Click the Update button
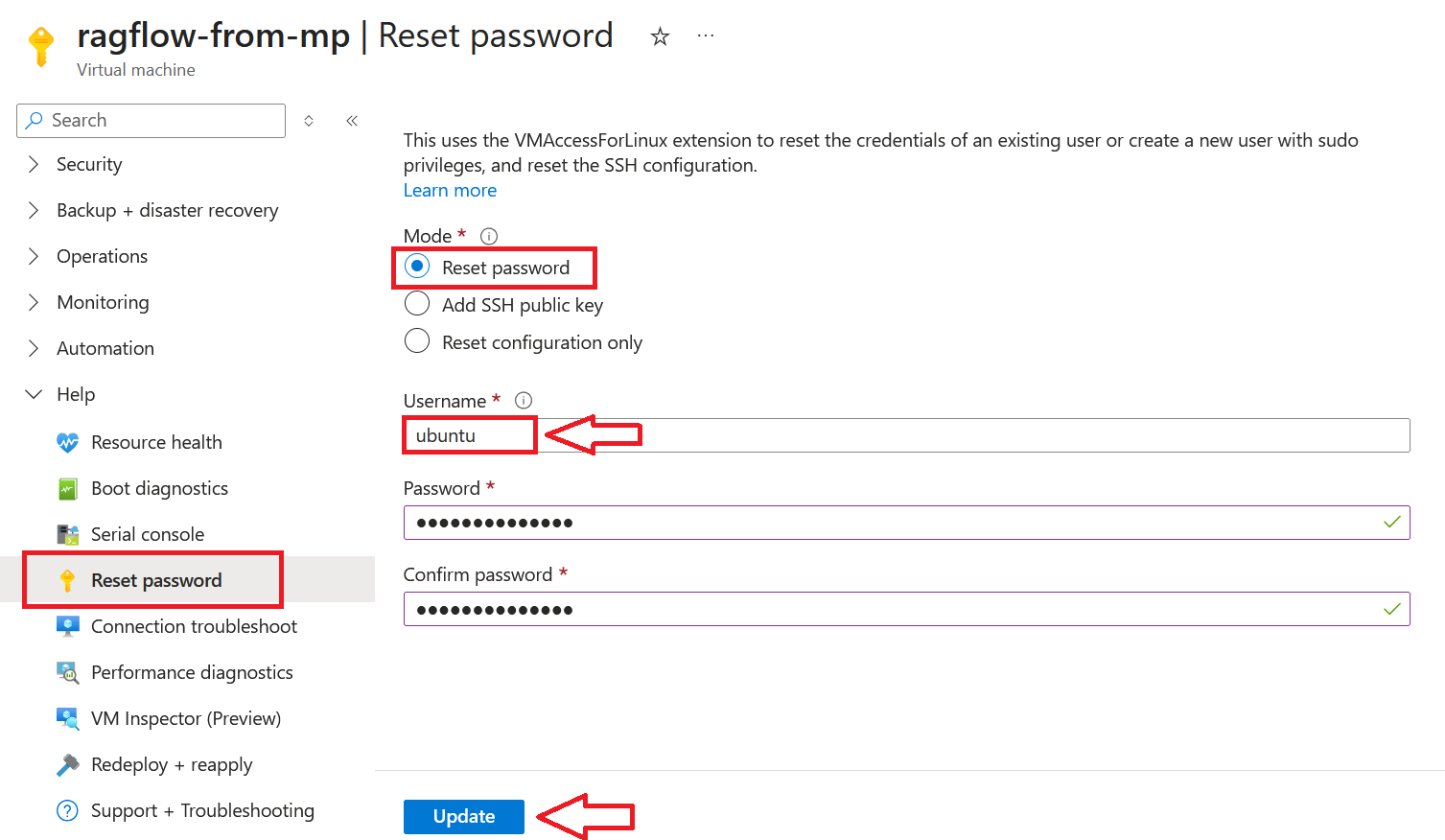 point(464,817)
